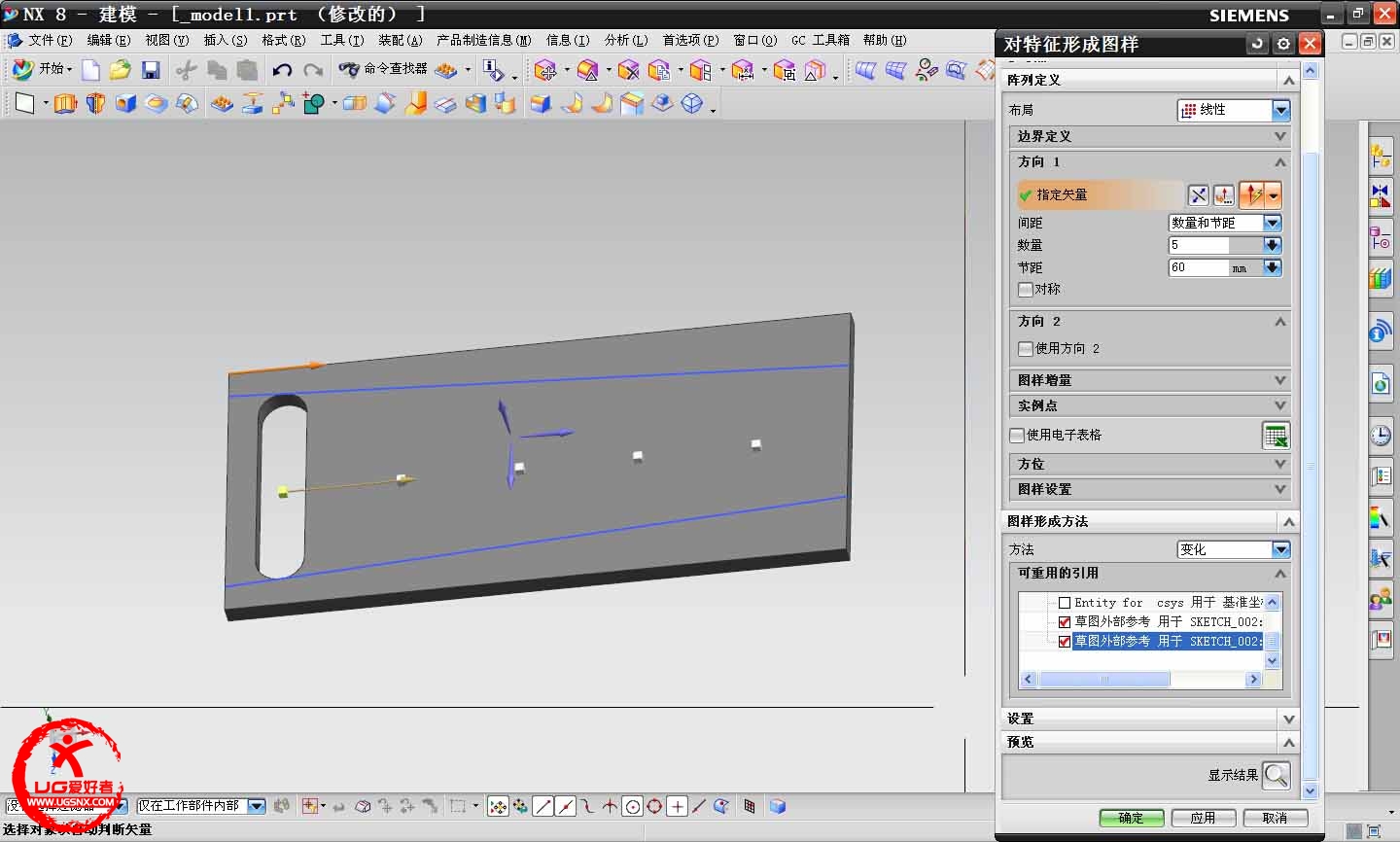Open dialog options via the gear icon
Image resolution: width=1400 pixels, height=842 pixels.
click(x=1283, y=44)
